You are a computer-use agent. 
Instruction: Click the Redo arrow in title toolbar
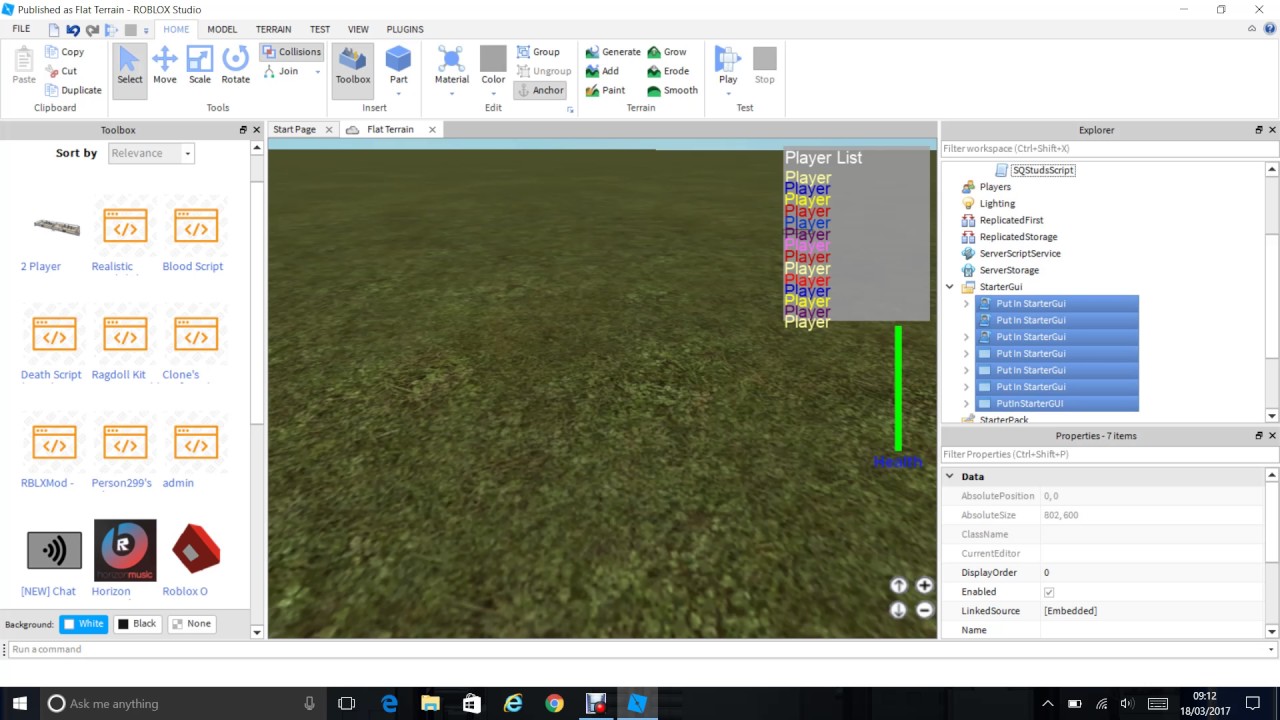(92, 30)
